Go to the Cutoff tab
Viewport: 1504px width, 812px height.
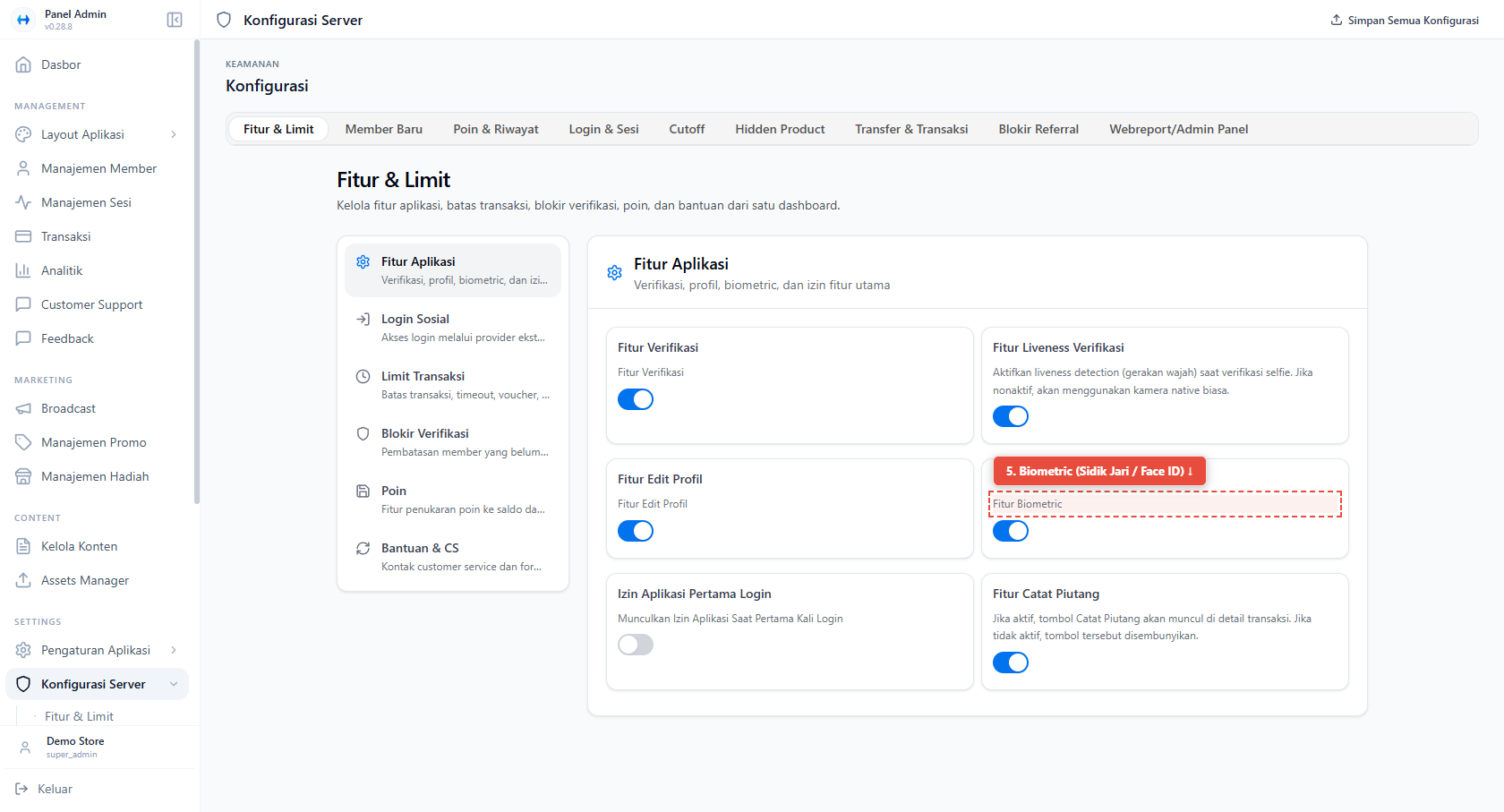click(x=687, y=129)
